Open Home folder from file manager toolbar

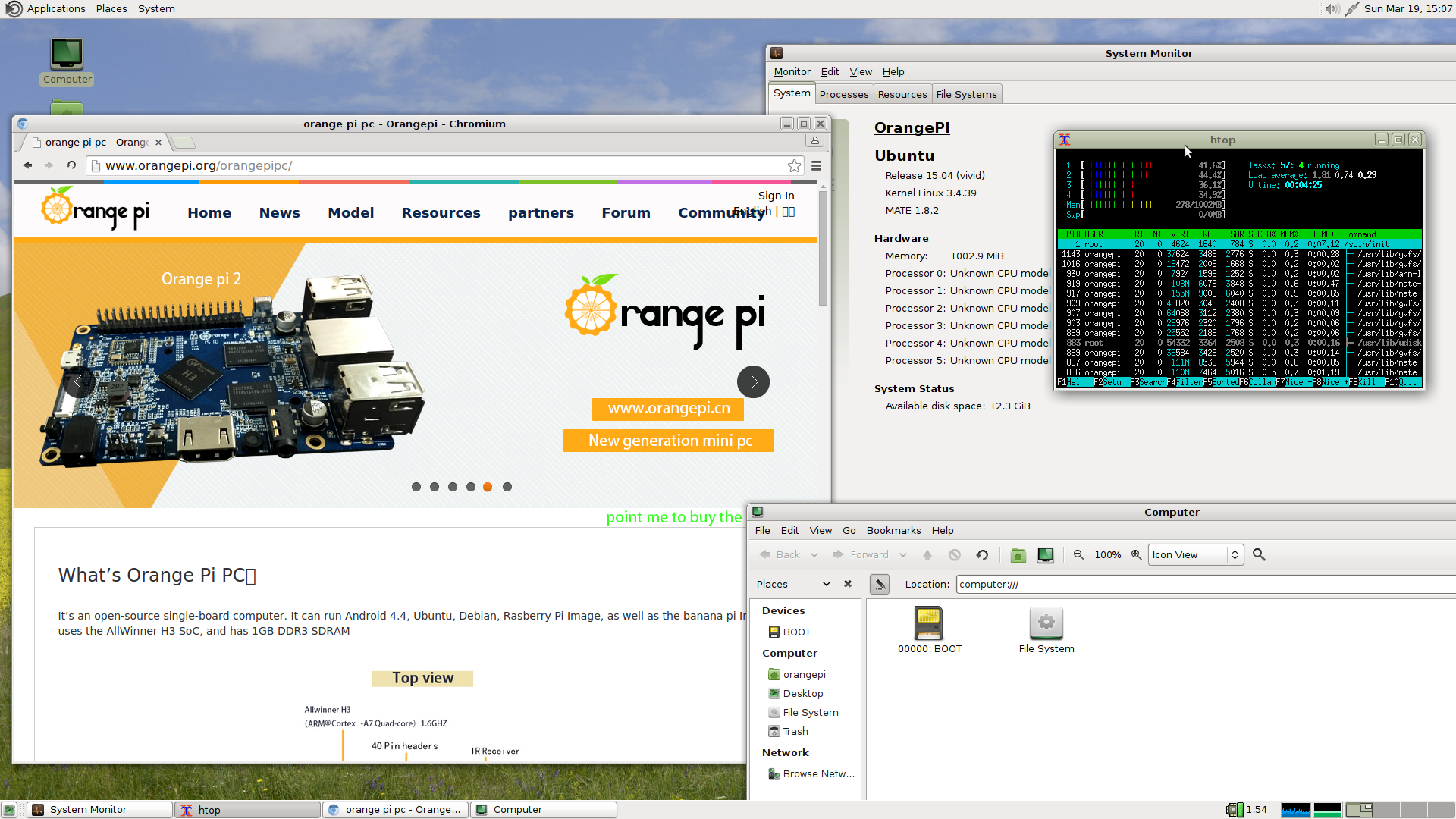1018,555
